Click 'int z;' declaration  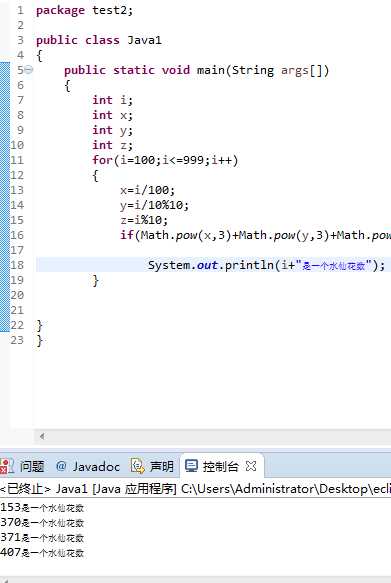pos(113,145)
